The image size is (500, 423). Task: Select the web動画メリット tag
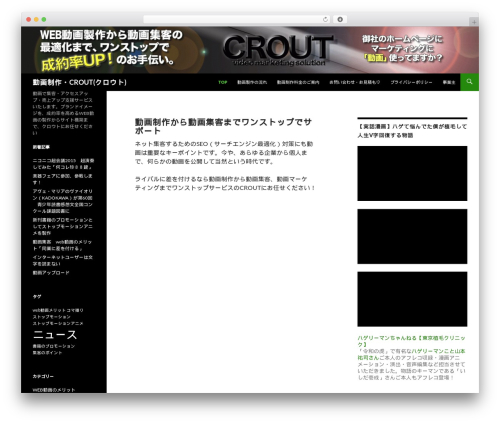[x=49, y=310]
